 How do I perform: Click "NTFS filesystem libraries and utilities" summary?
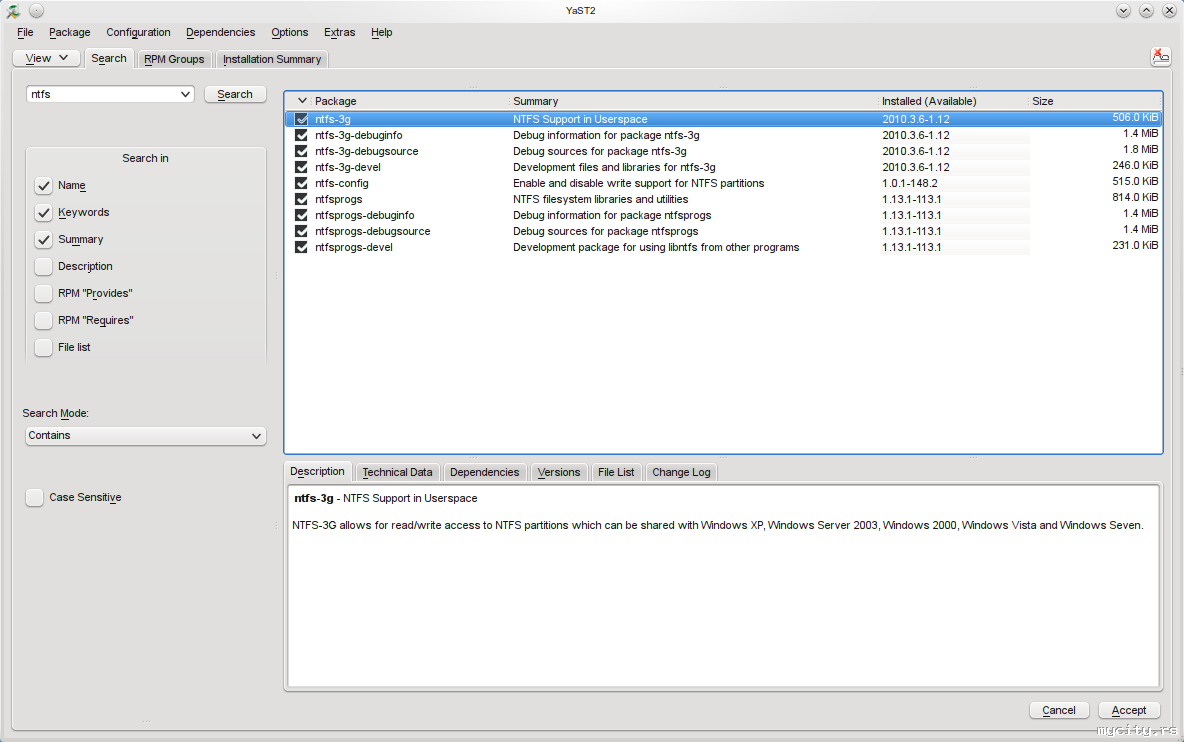[x=600, y=199]
